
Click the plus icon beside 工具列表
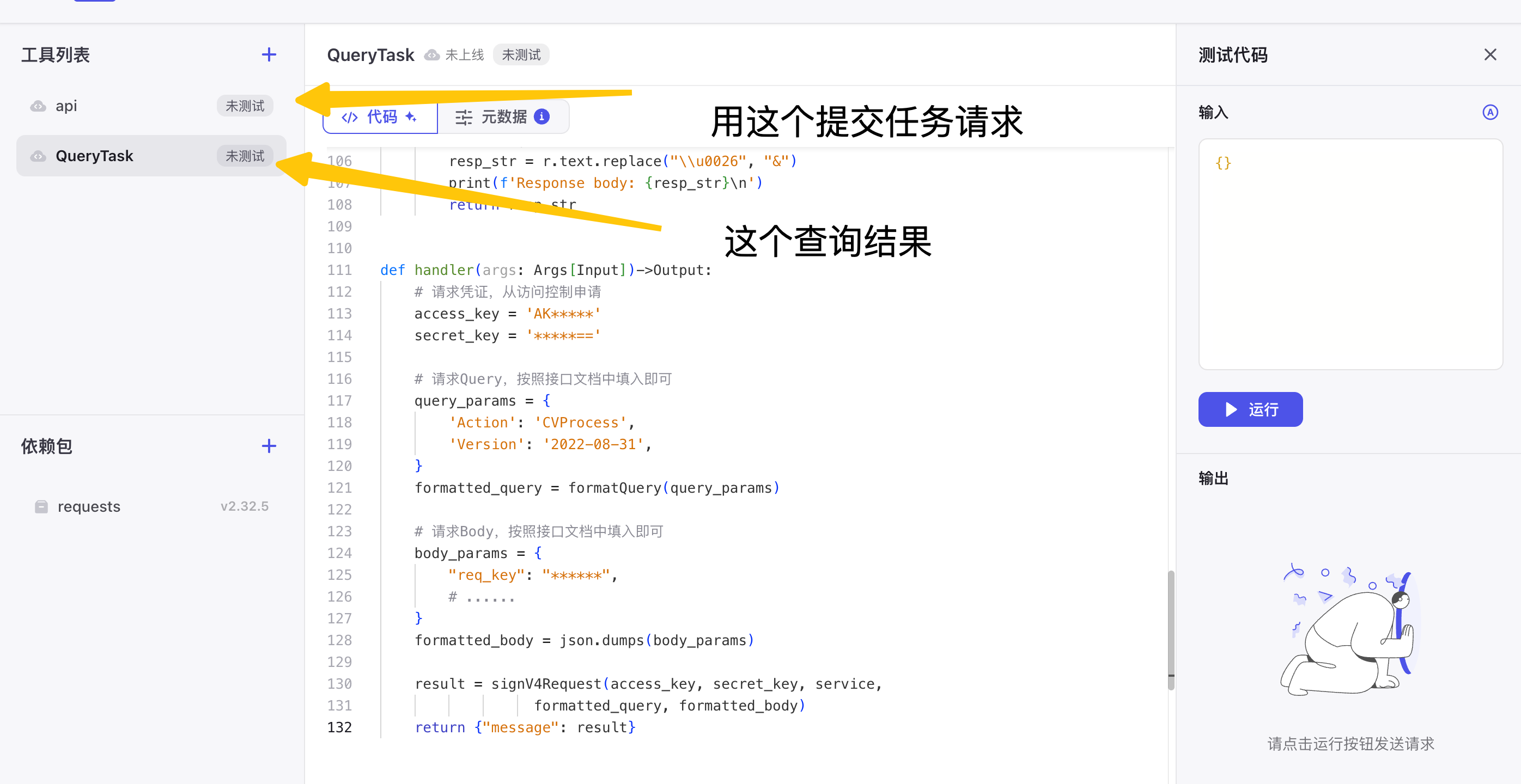click(269, 55)
